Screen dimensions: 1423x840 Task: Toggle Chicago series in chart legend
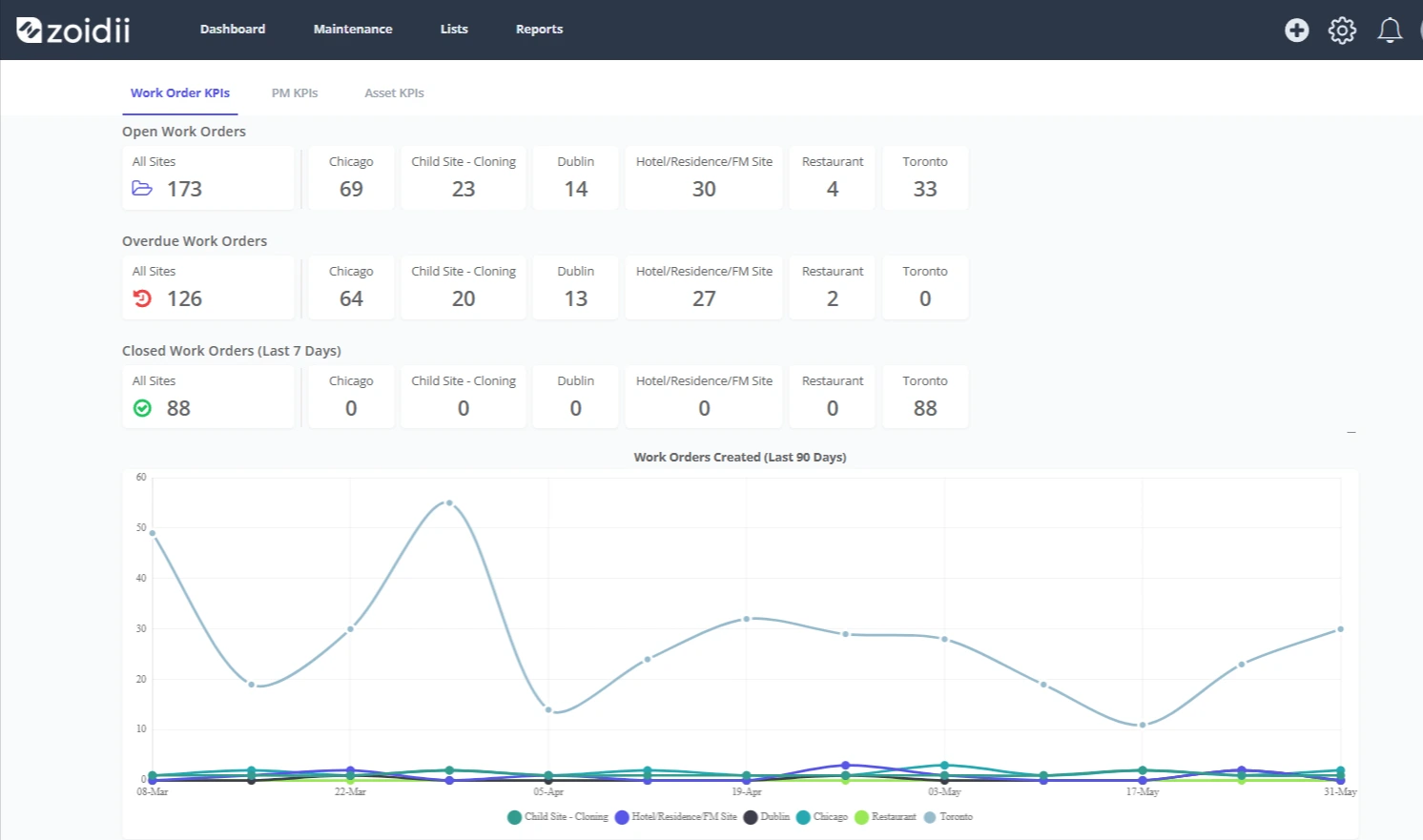click(822, 817)
